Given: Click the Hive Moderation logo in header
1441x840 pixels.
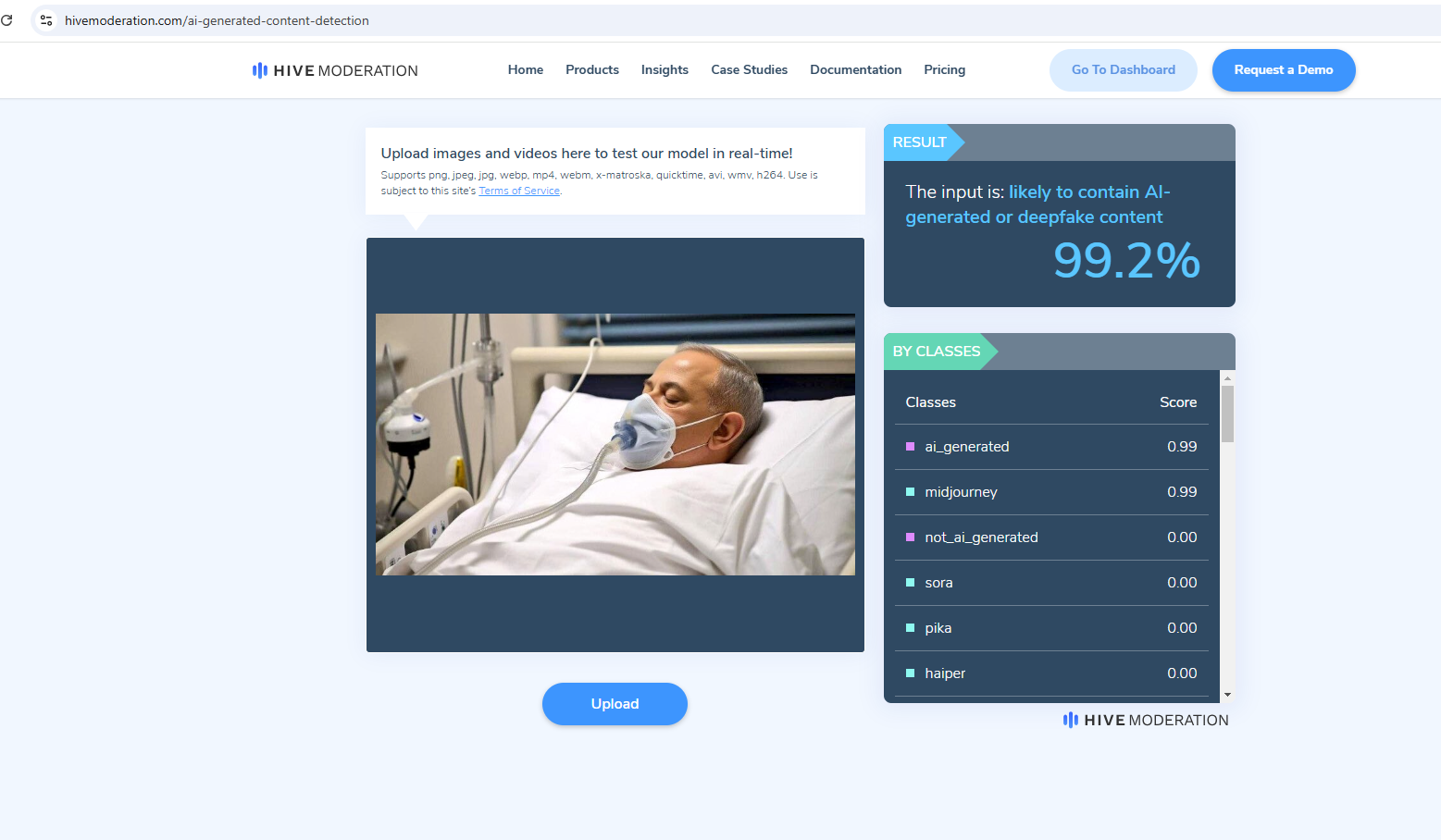Looking at the screenshot, I should (x=335, y=70).
